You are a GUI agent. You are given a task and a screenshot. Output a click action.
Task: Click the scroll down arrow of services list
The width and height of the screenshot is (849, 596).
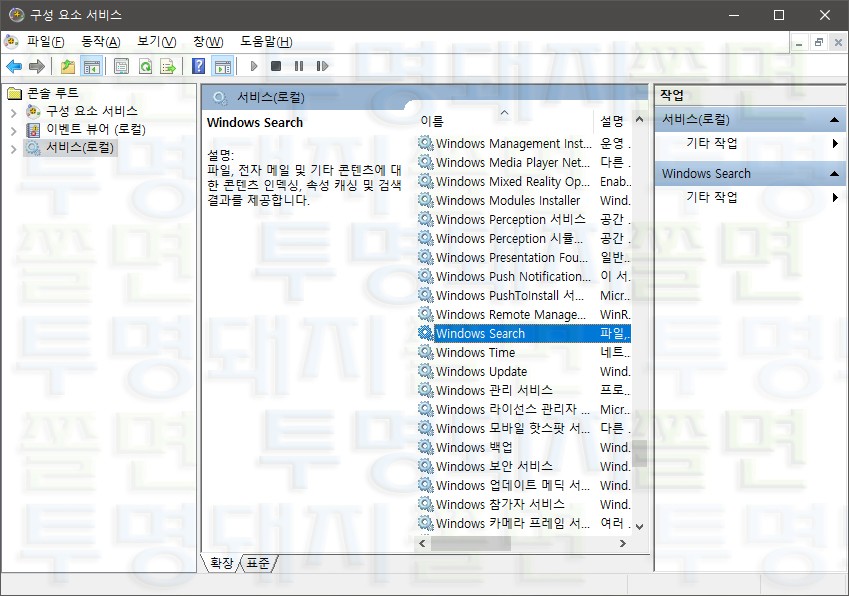coord(639,527)
